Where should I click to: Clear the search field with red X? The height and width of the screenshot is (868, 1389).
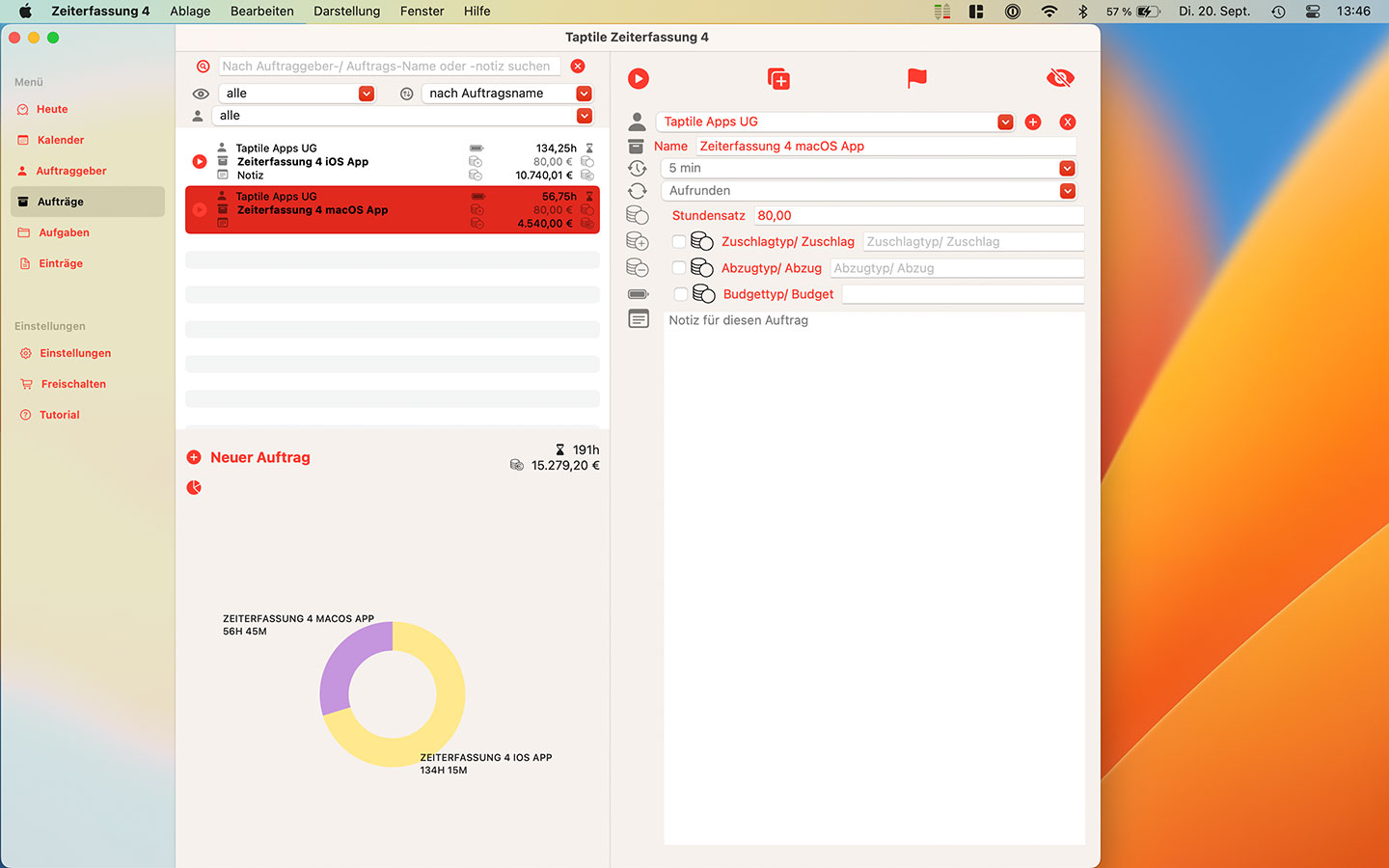click(x=578, y=67)
